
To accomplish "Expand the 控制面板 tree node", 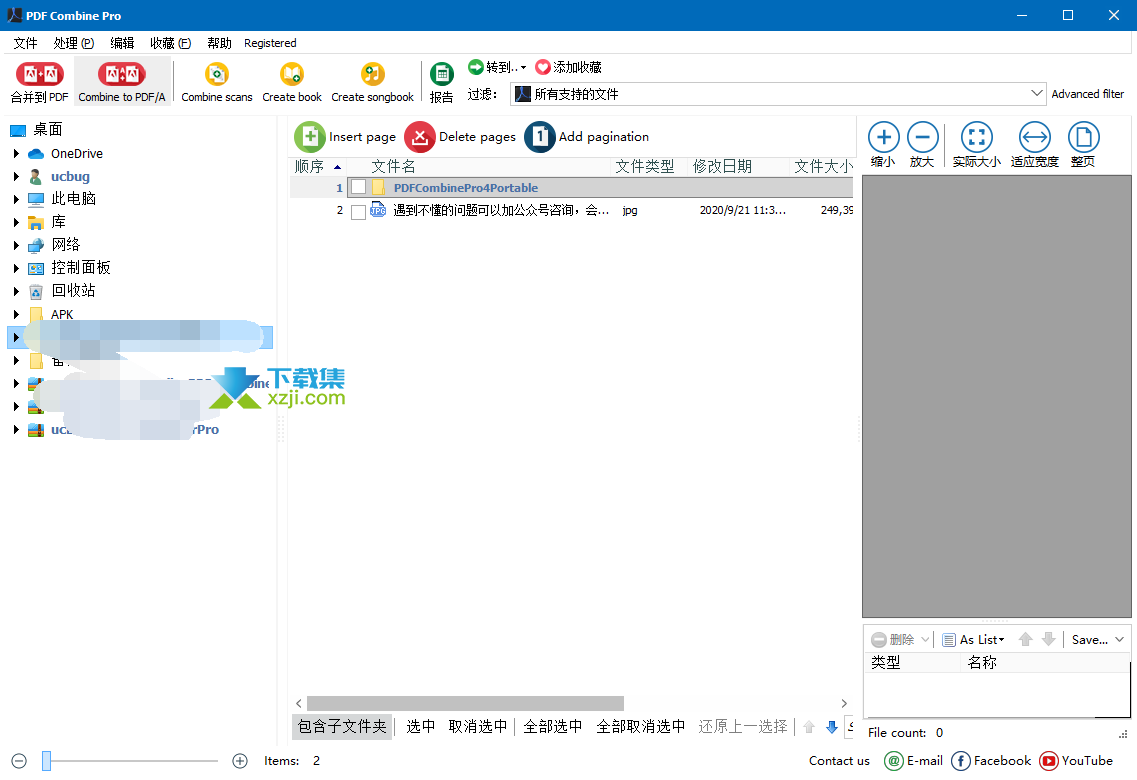I will (x=16, y=268).
